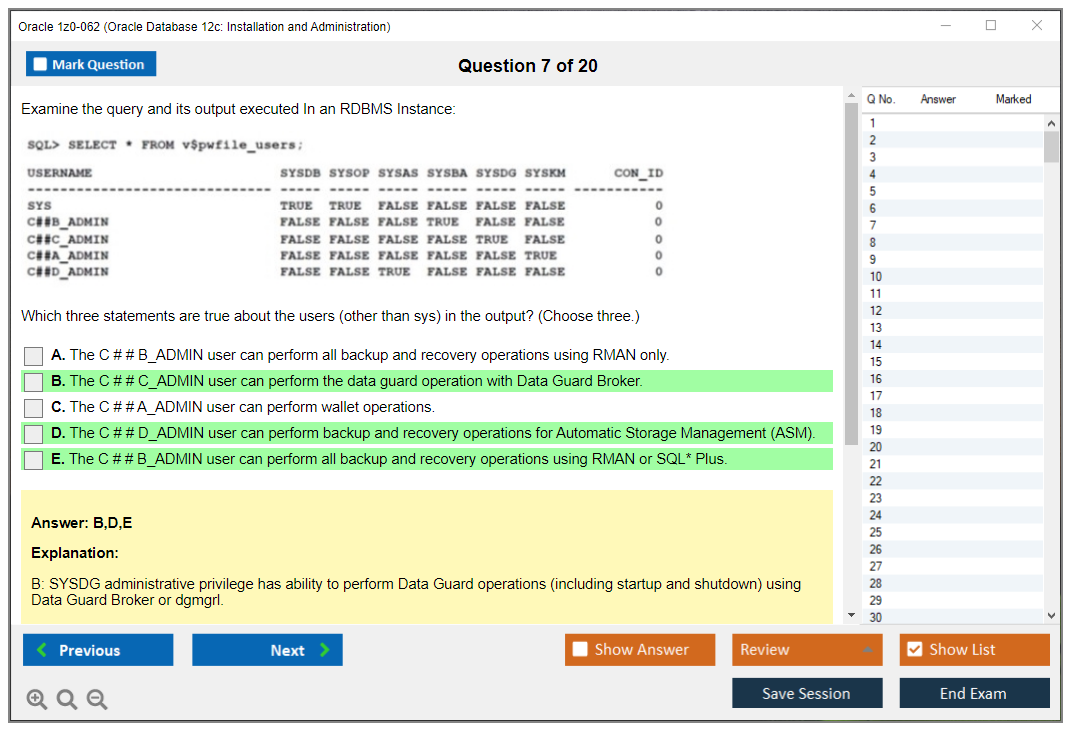Click the zoom in magnifier icon
The image size is (1075, 735).
click(x=37, y=700)
